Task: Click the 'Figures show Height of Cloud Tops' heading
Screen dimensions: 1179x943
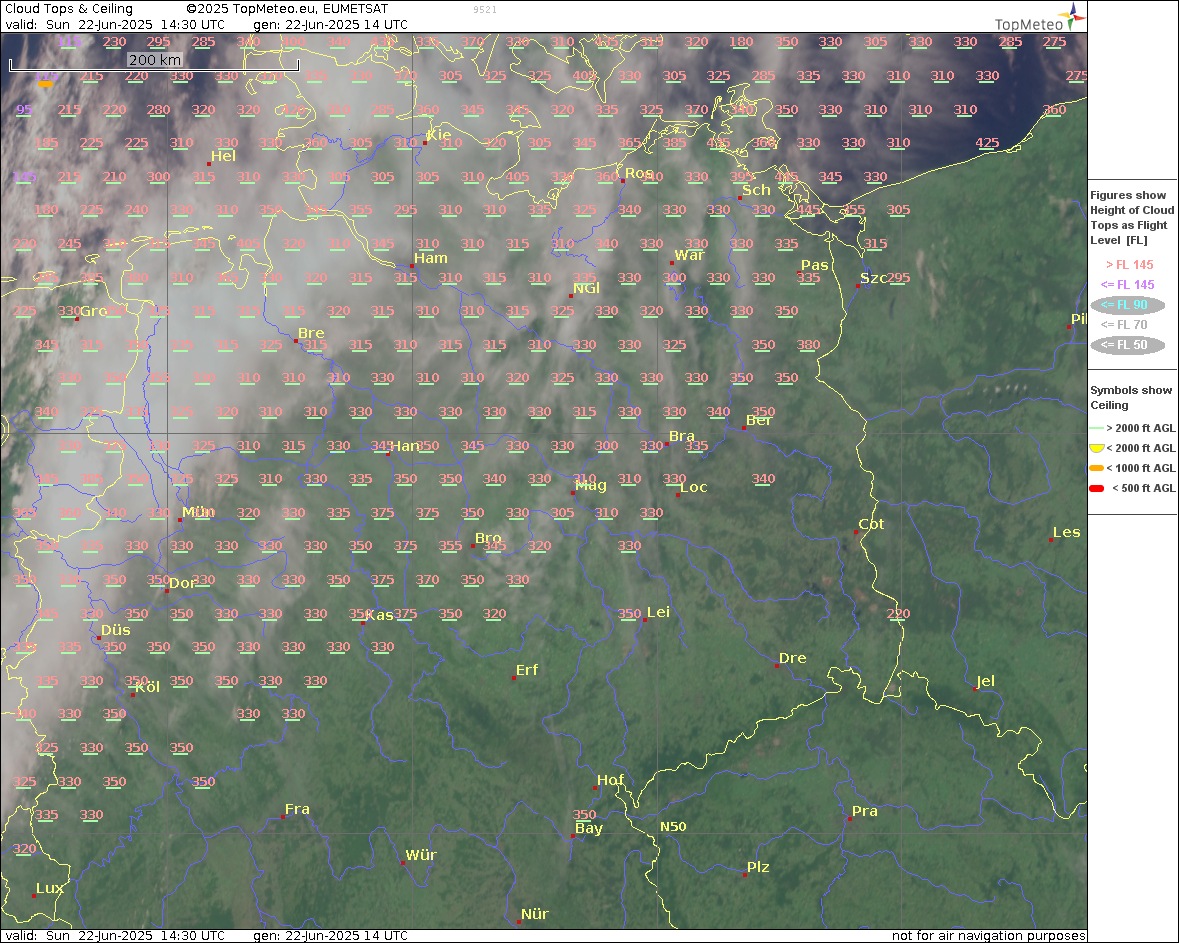Action: click(1131, 217)
